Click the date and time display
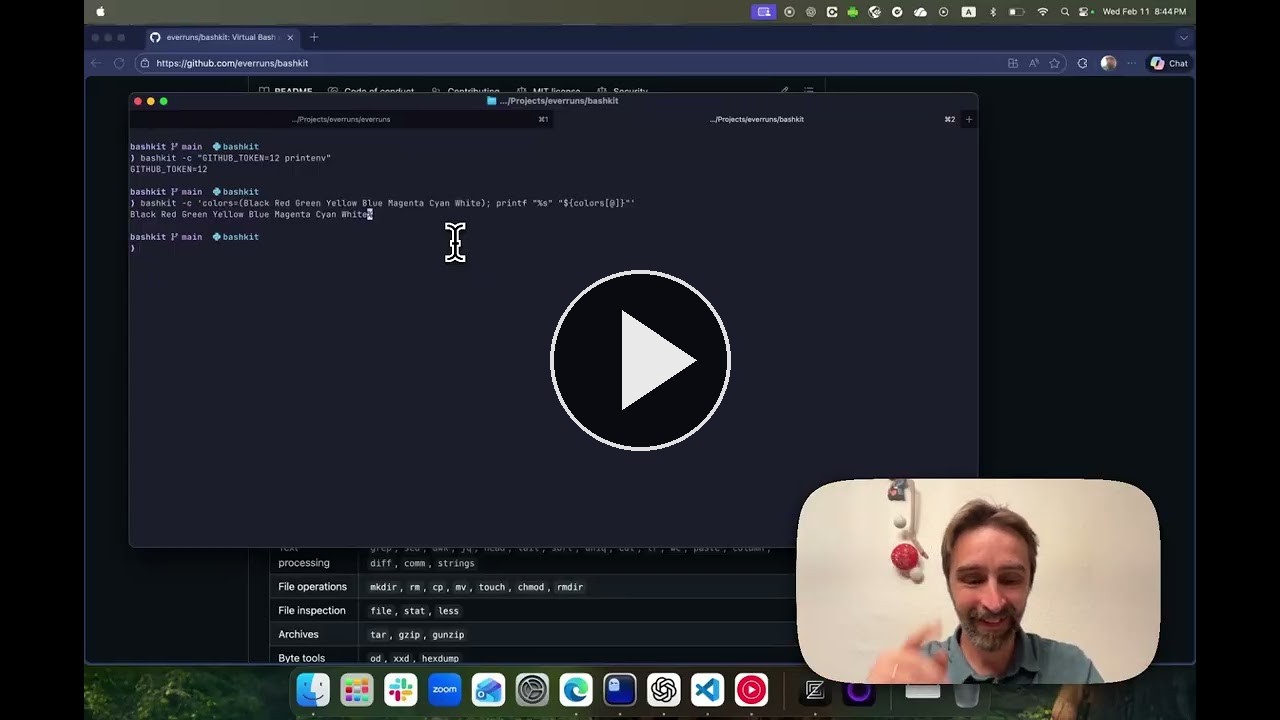 (x=1144, y=12)
